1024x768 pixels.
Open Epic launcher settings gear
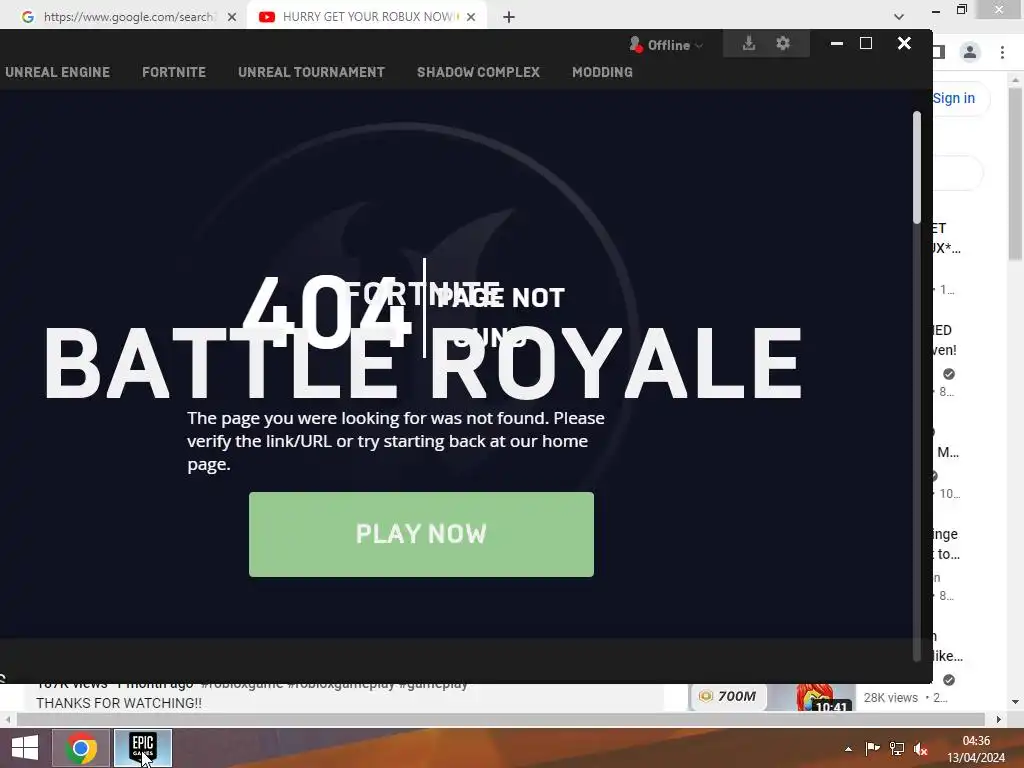(782, 44)
